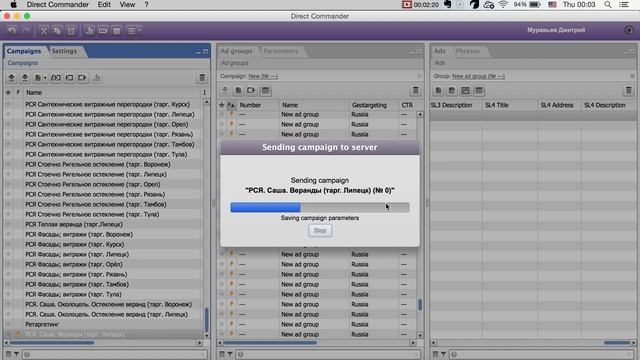Viewport: 640px width, 360px height.
Task: Click the export arrow icon in the Ad groups toolbar
Action: (x=251, y=91)
